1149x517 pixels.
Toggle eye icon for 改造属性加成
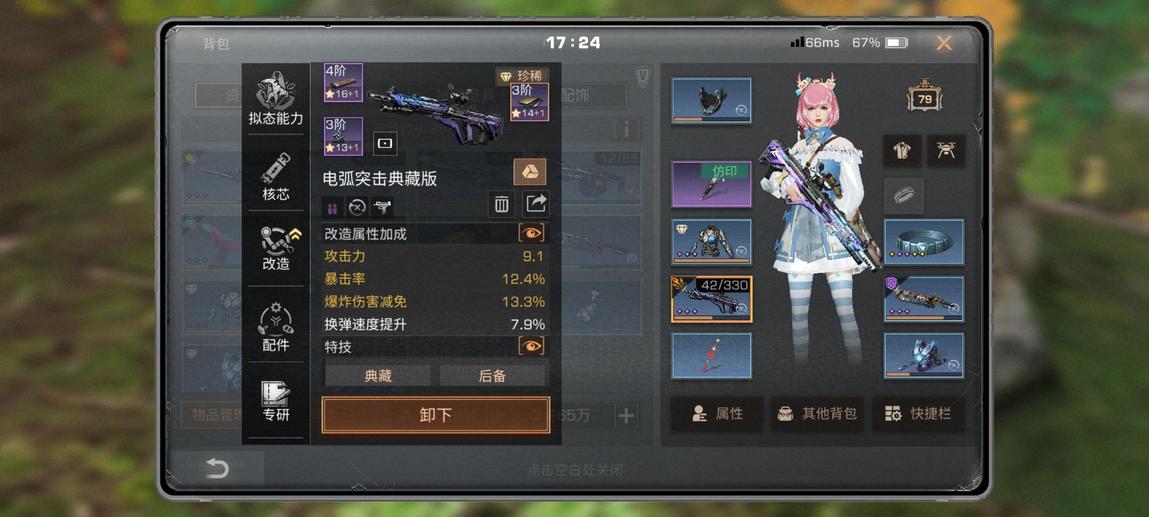point(532,233)
